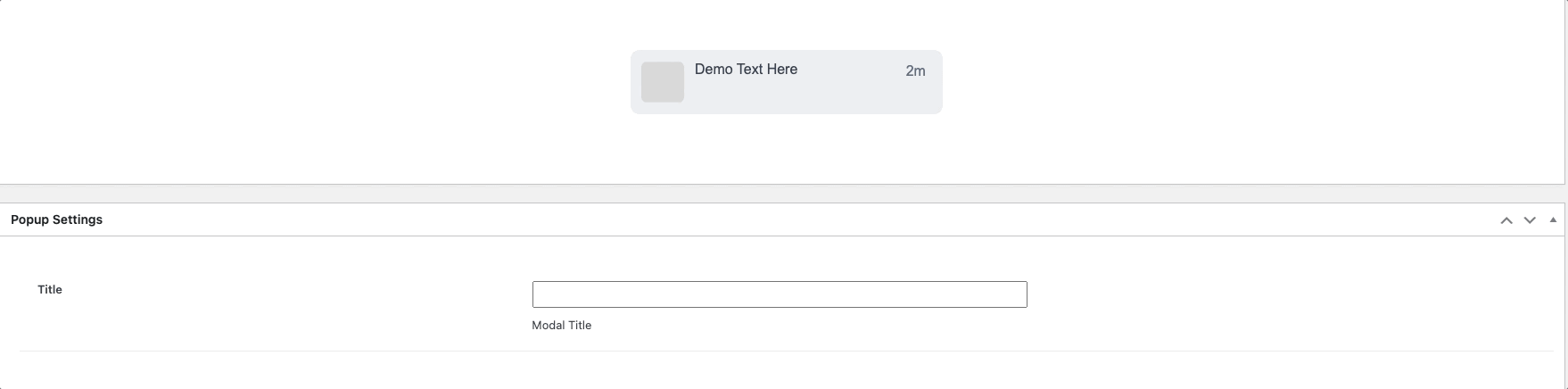
Task: Click the empty middle of the Popup Settings header bar
Action: (x=785, y=219)
